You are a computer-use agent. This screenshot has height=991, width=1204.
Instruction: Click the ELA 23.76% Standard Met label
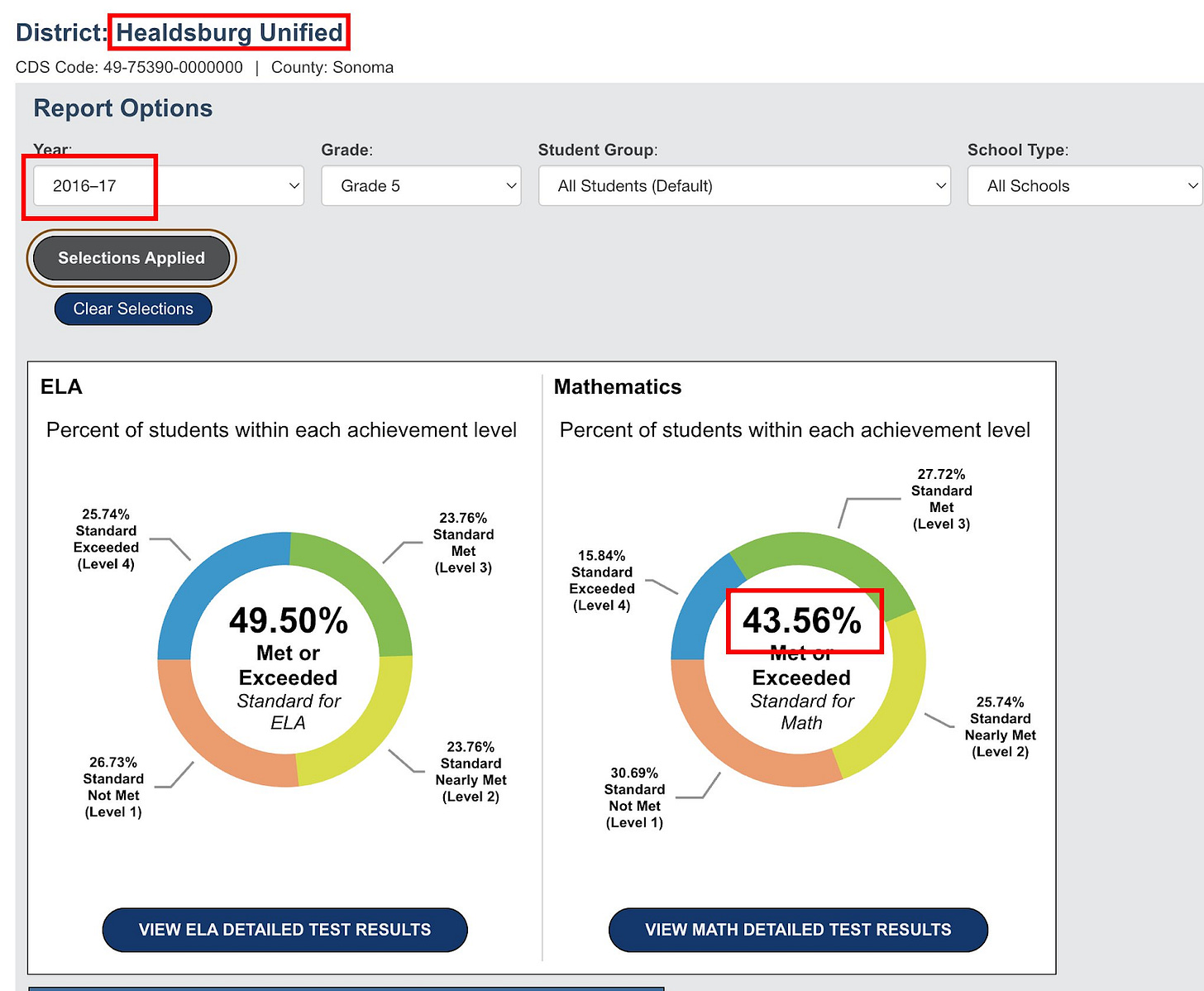pos(463,543)
